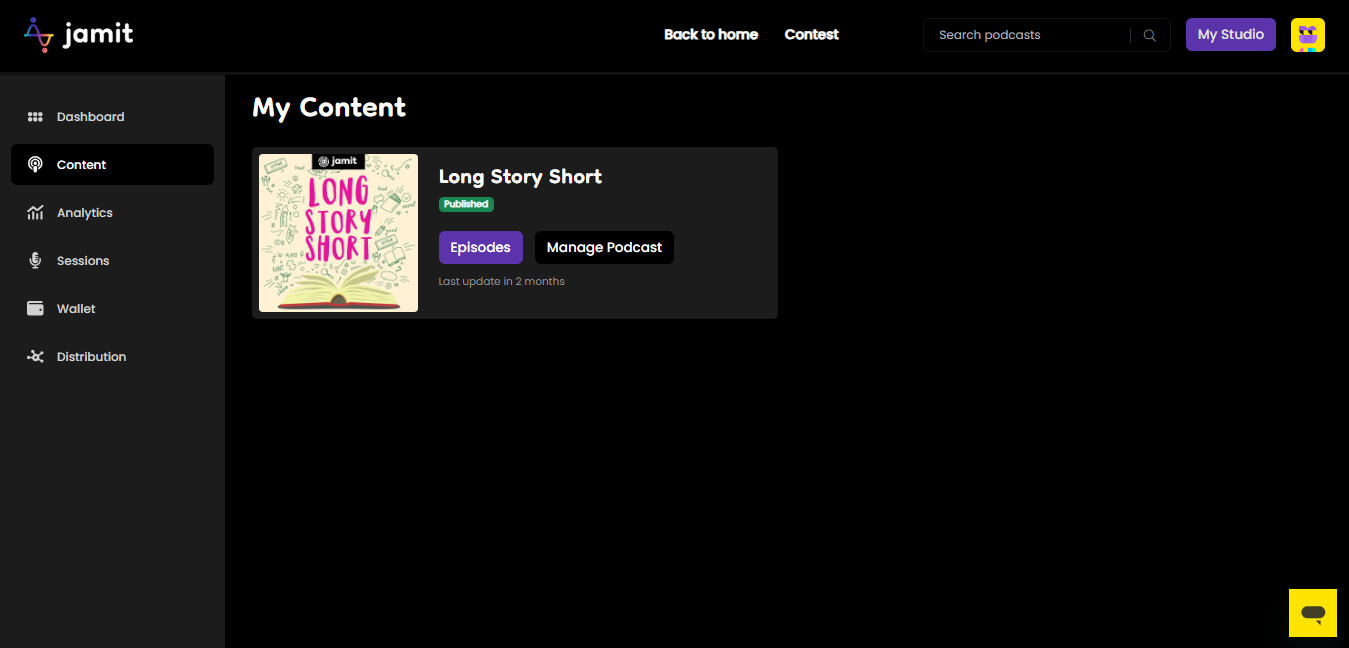Click the Long Story Short title

point(520,177)
